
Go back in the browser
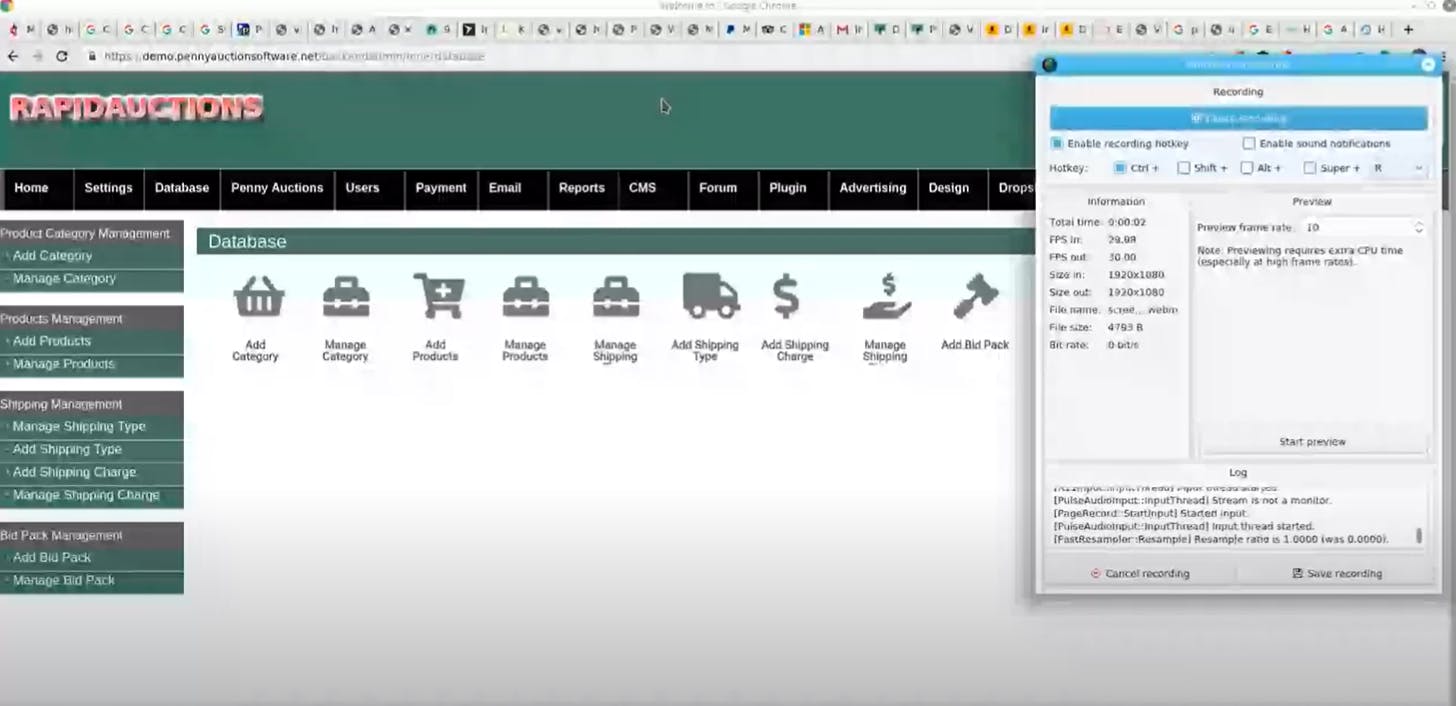coord(13,56)
